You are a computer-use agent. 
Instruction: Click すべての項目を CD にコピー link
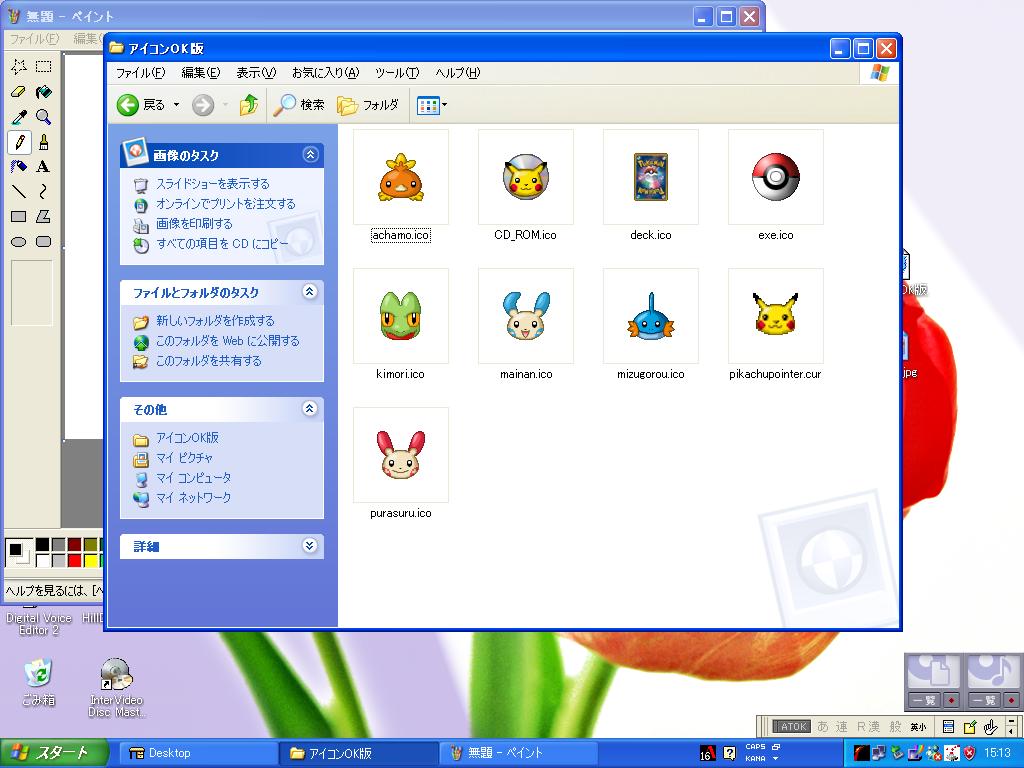coord(222,244)
